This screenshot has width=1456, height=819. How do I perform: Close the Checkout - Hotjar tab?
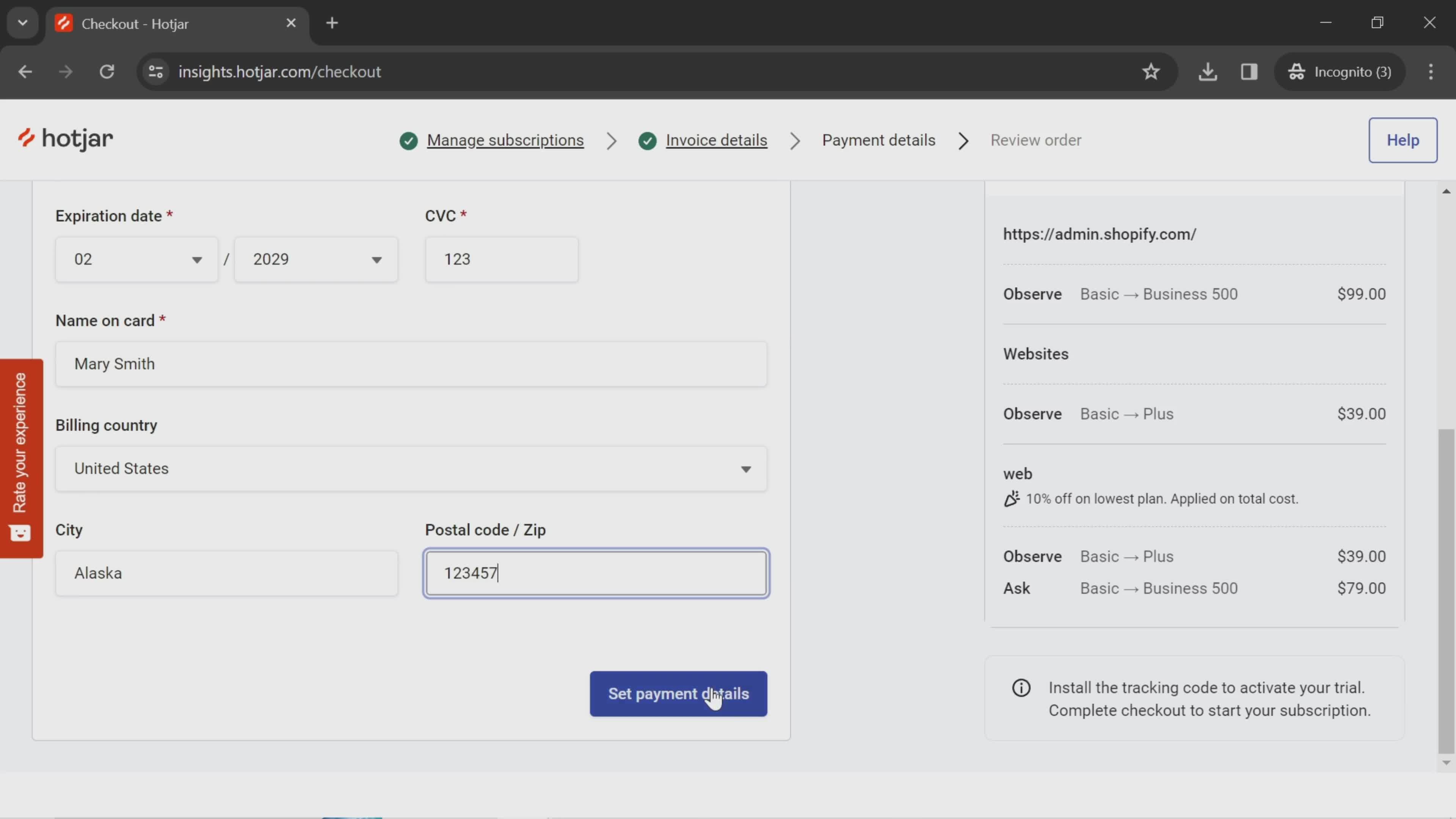click(291, 23)
